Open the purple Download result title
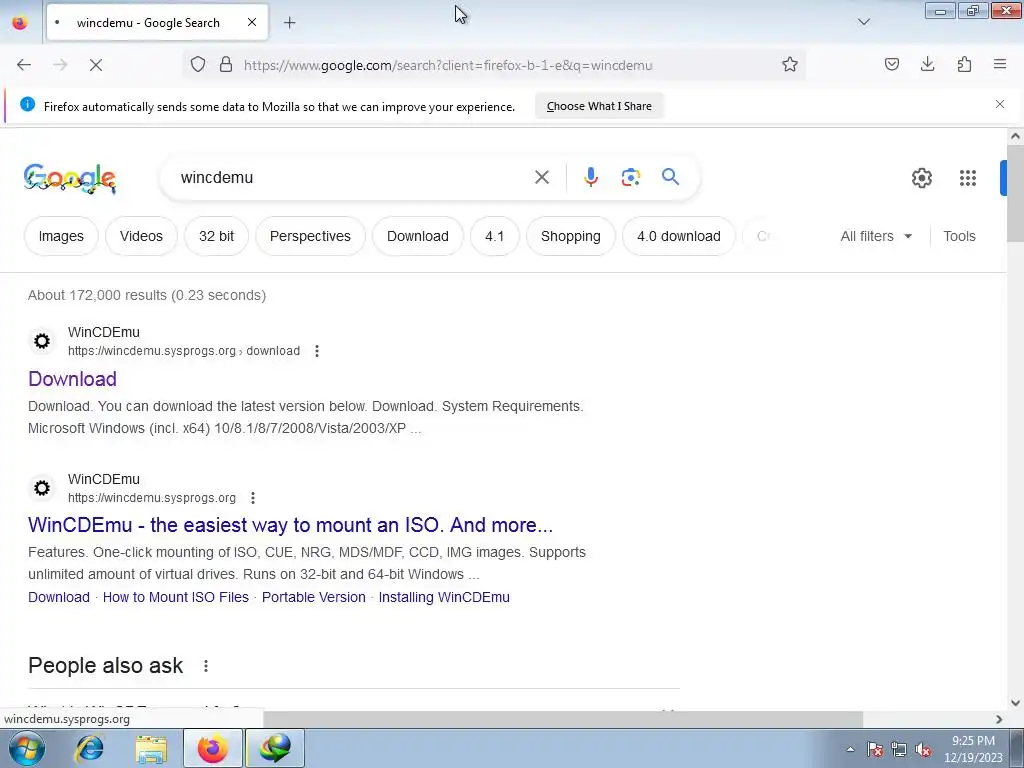 pos(72,379)
